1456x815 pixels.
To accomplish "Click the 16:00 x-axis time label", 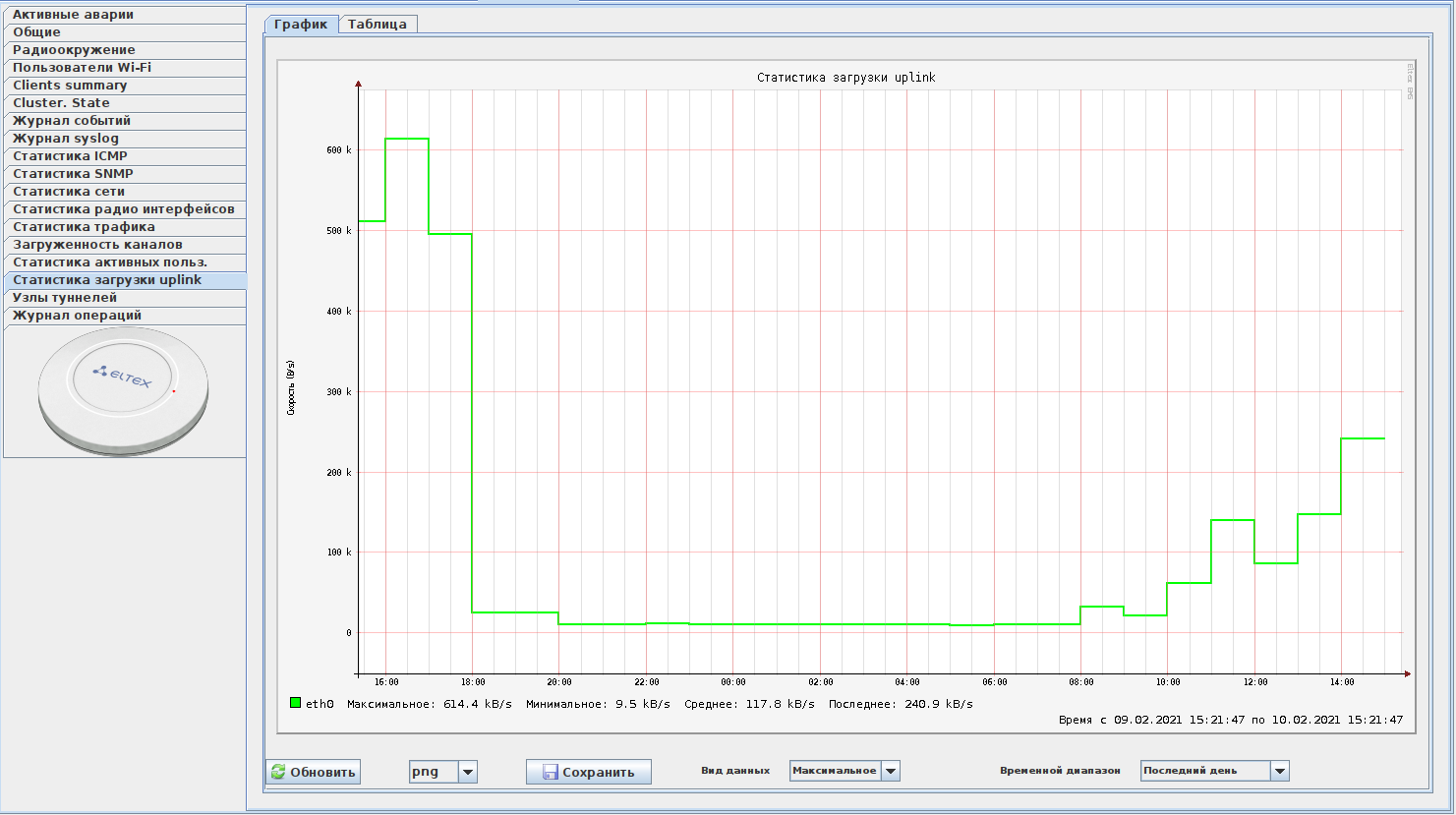I will pos(386,682).
